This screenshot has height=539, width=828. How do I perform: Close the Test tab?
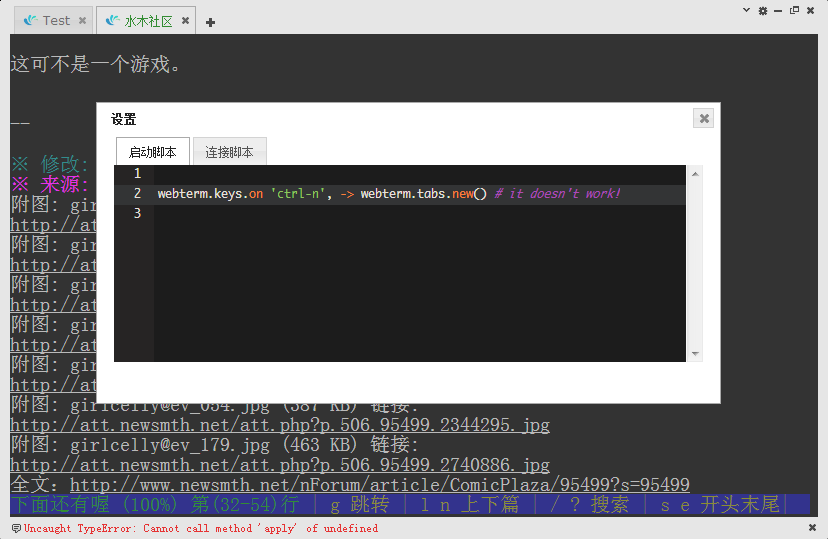click(82, 20)
